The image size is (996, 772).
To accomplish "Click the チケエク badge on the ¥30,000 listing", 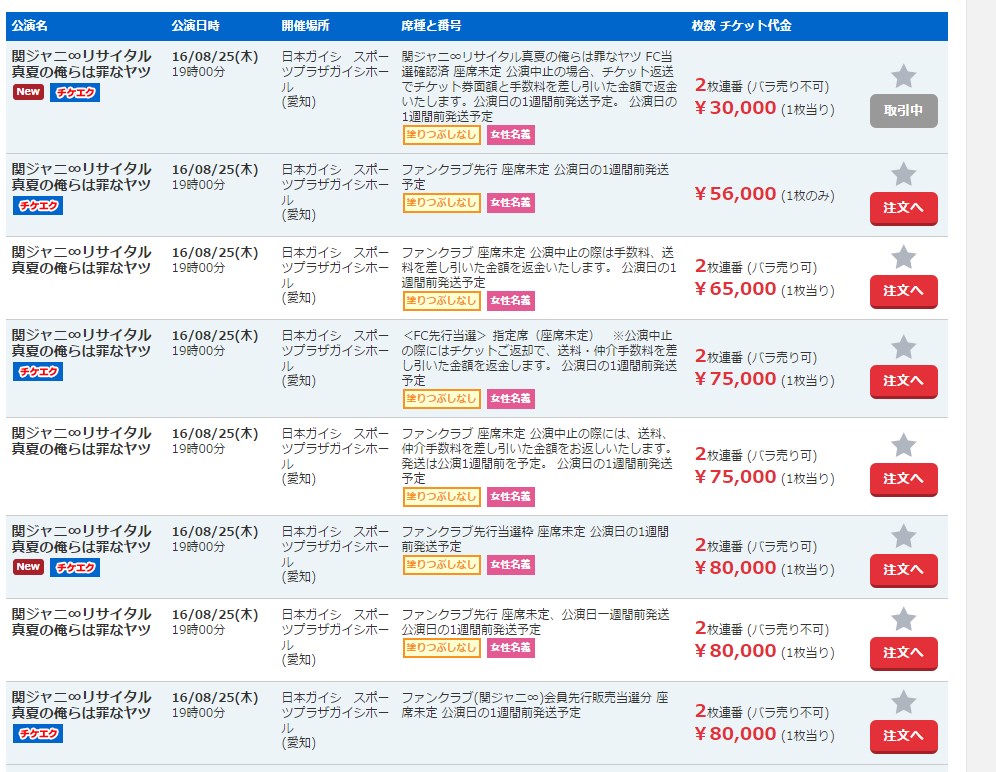I will pyautogui.click(x=75, y=93).
